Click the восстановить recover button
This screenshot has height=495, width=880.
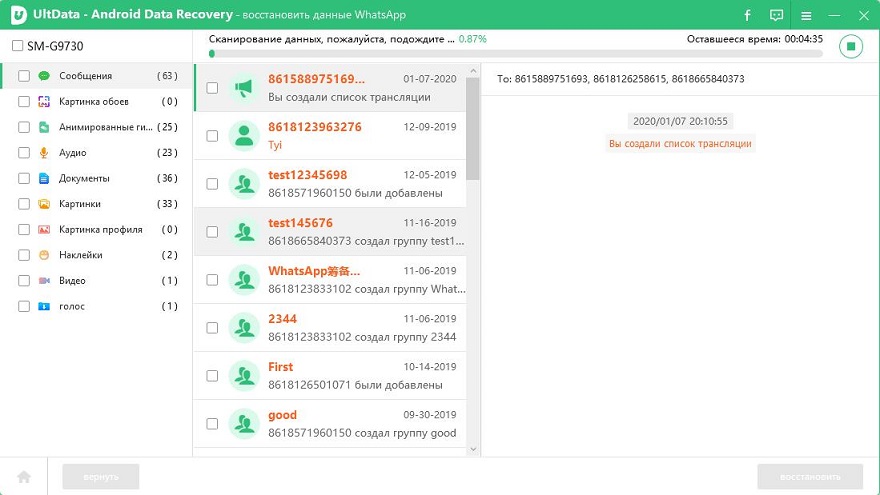(x=810, y=476)
